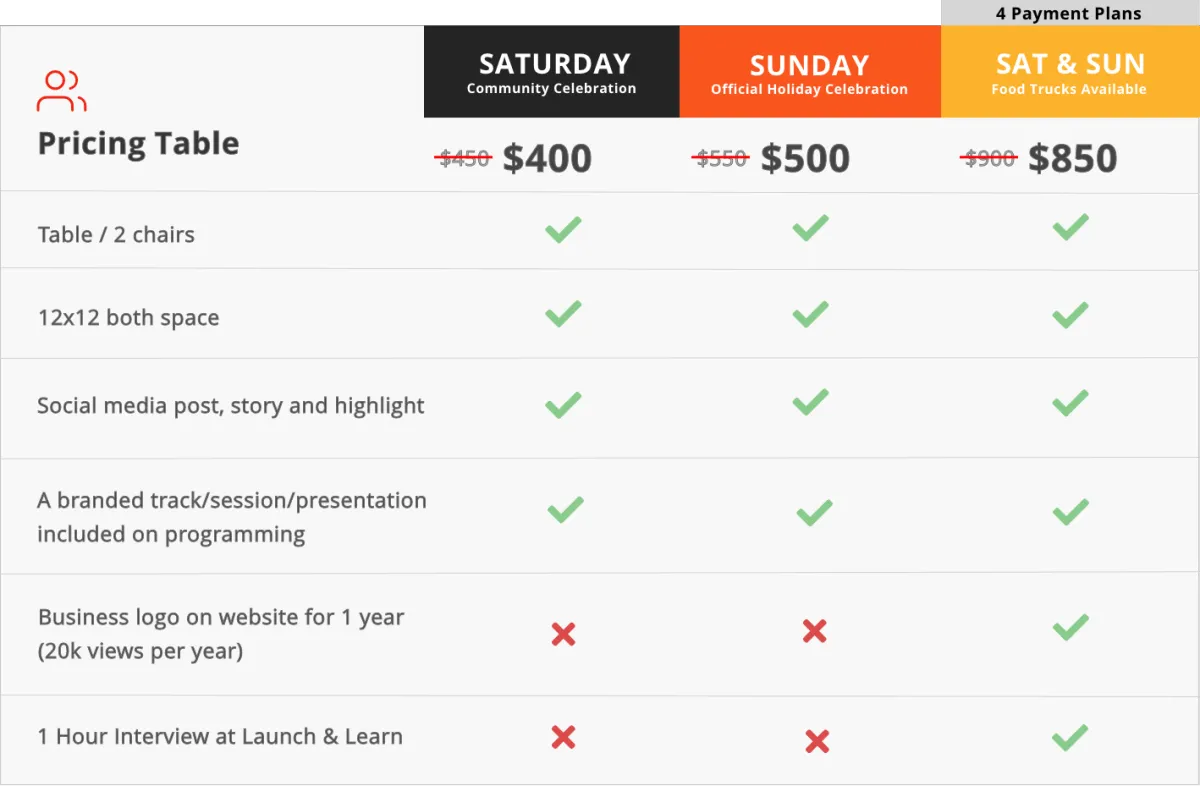Click Sat & Sun checkmark for Social media post

tap(1070, 403)
